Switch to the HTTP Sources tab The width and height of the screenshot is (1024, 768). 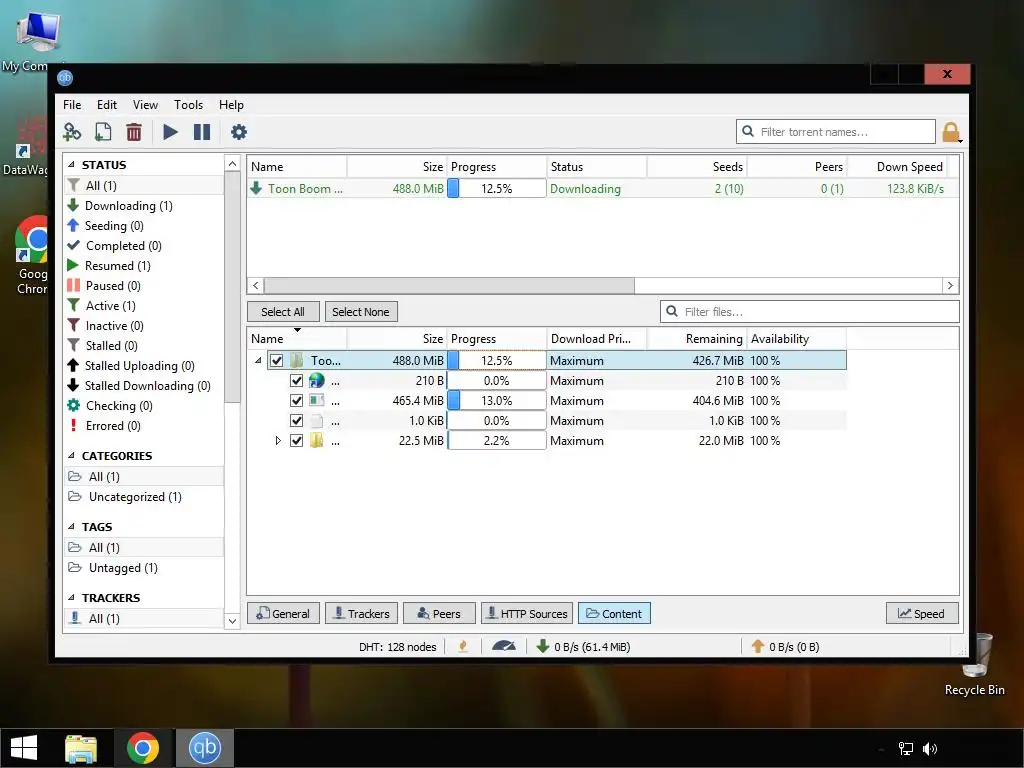tap(527, 613)
